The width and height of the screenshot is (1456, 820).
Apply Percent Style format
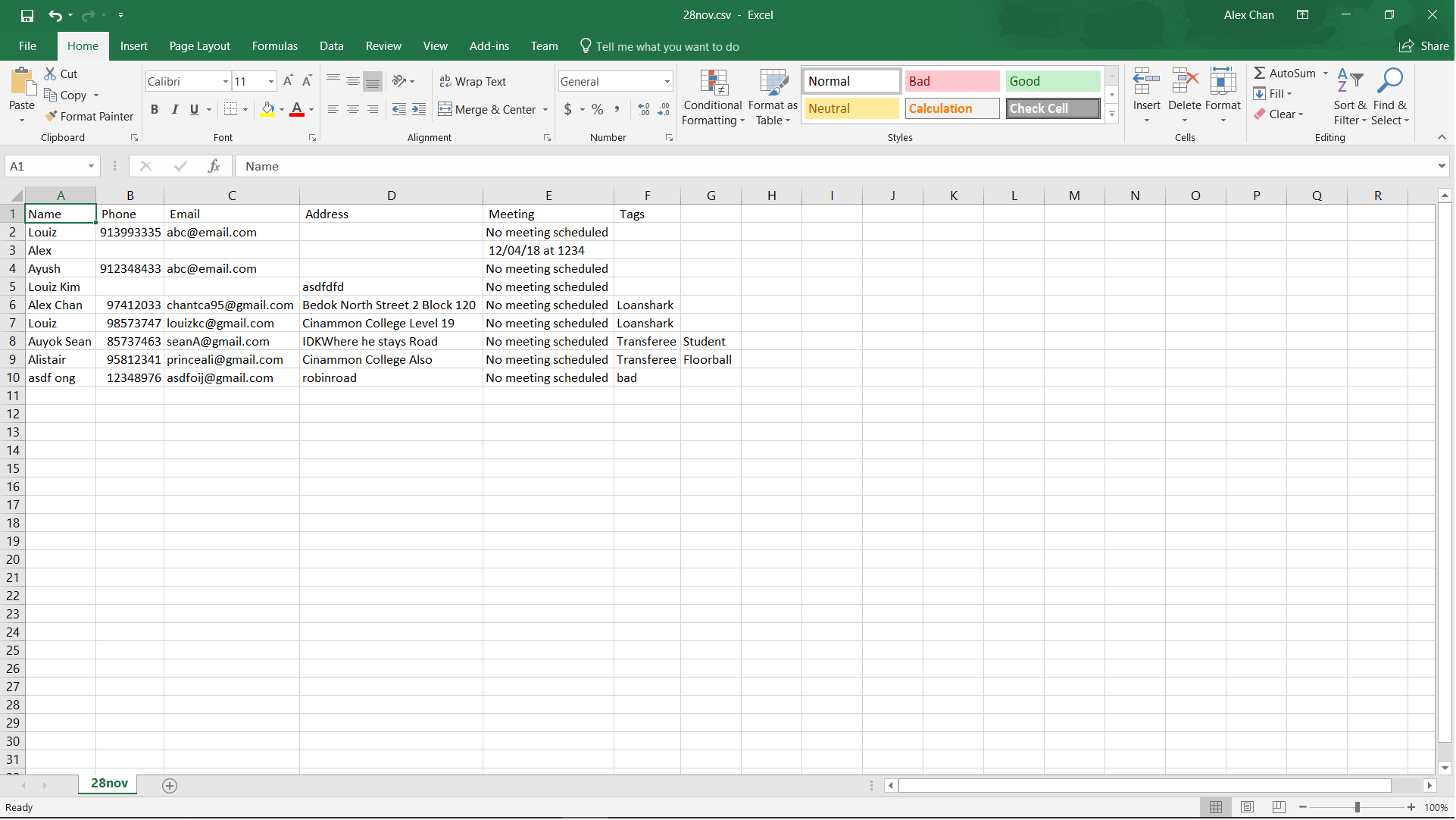coord(598,109)
